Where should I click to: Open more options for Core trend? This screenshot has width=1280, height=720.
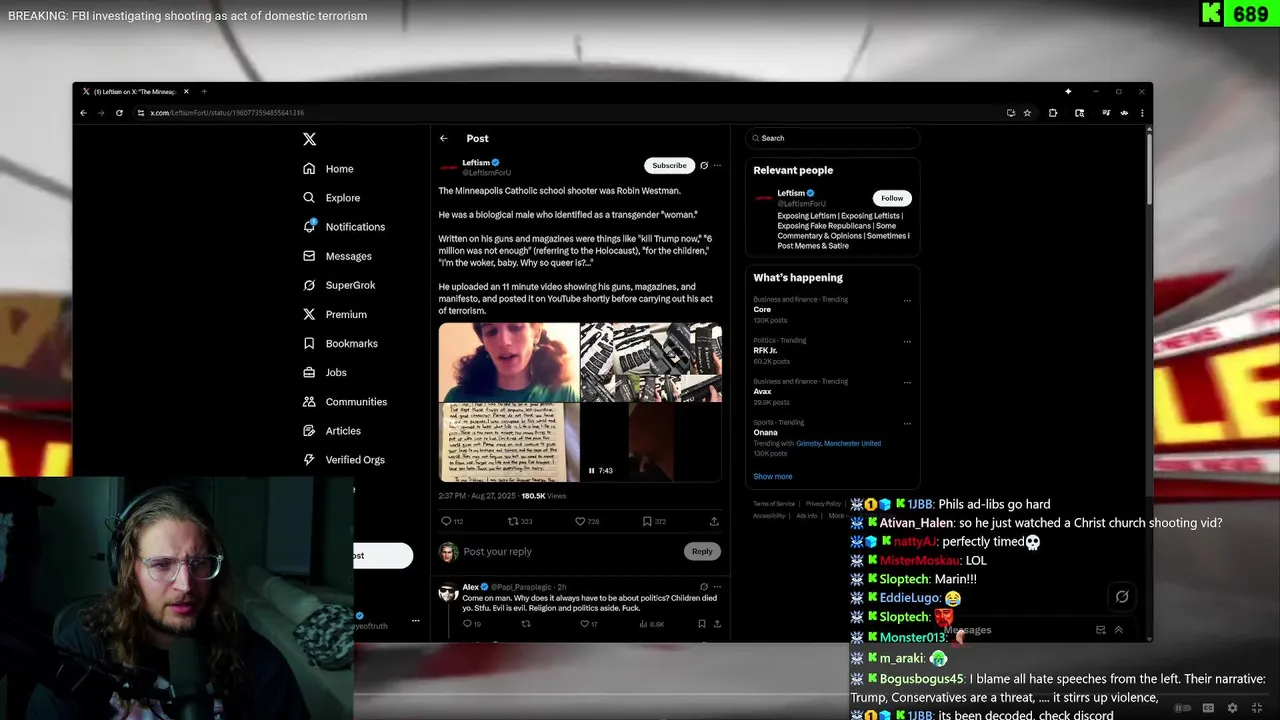pyautogui.click(x=908, y=300)
